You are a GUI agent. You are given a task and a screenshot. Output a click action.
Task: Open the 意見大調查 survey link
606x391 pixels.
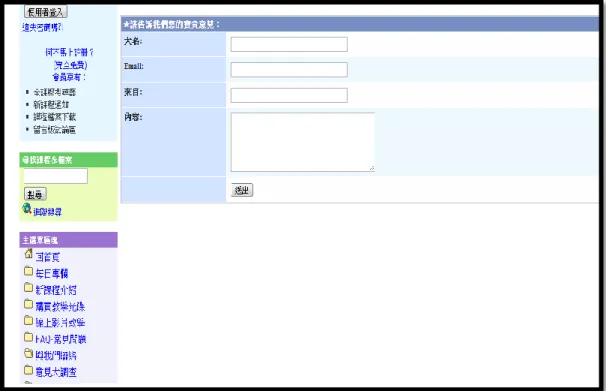56,372
